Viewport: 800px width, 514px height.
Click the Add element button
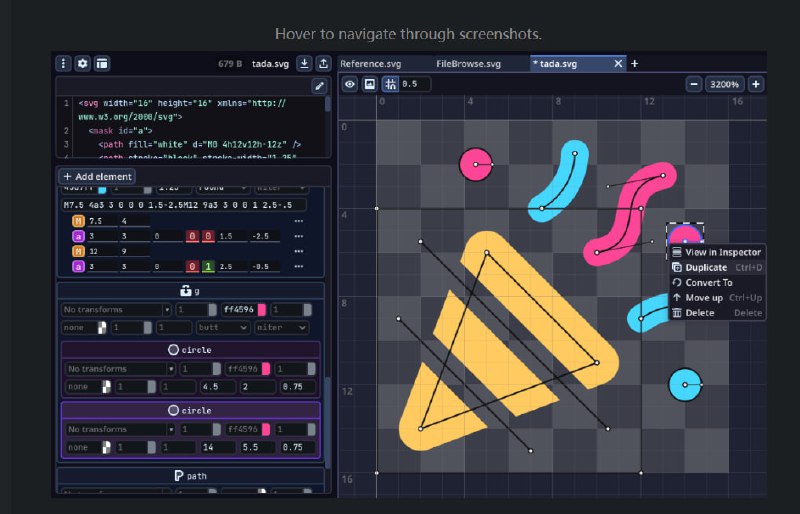click(x=97, y=176)
